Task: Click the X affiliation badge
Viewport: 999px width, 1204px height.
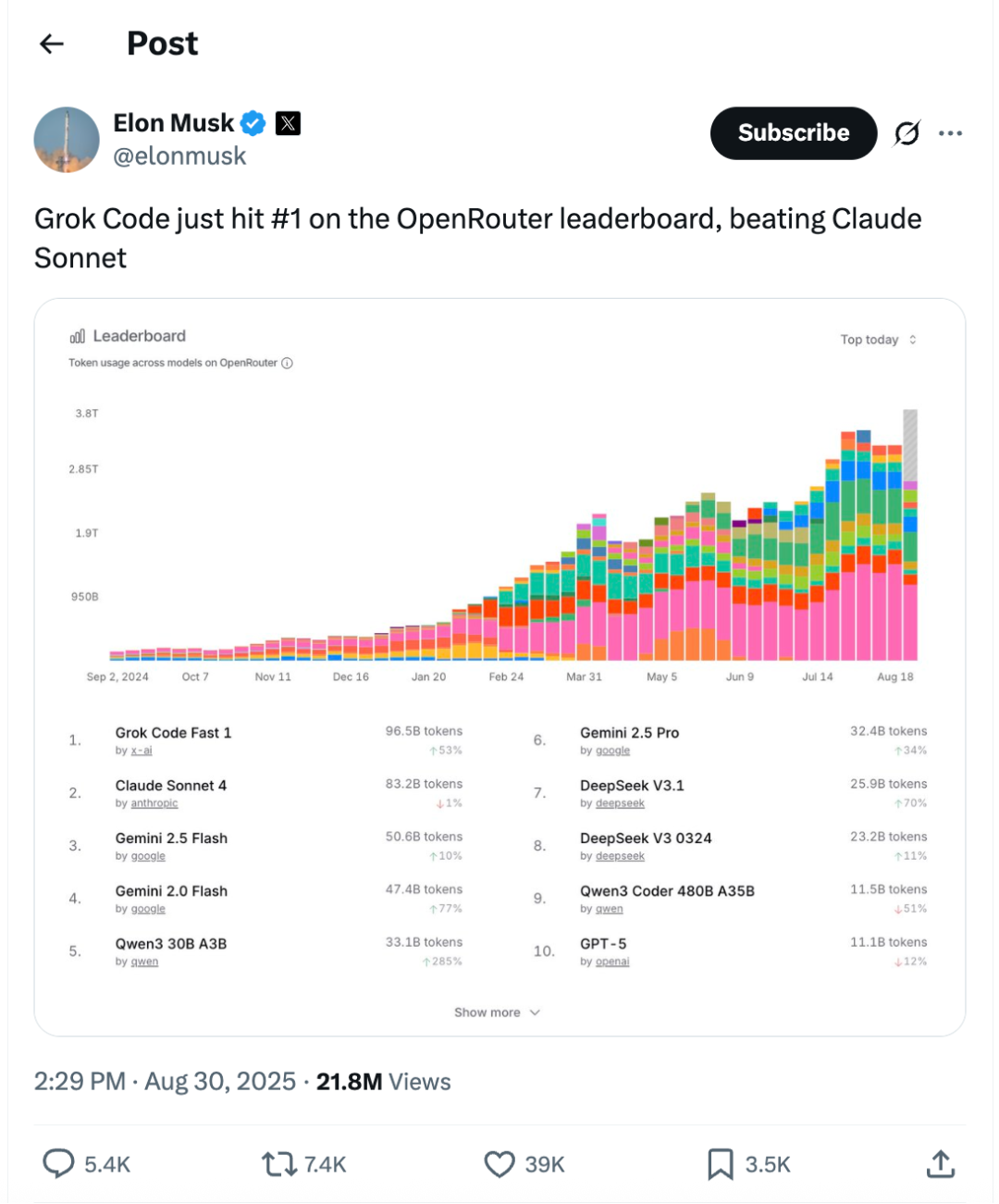Action: tap(289, 123)
